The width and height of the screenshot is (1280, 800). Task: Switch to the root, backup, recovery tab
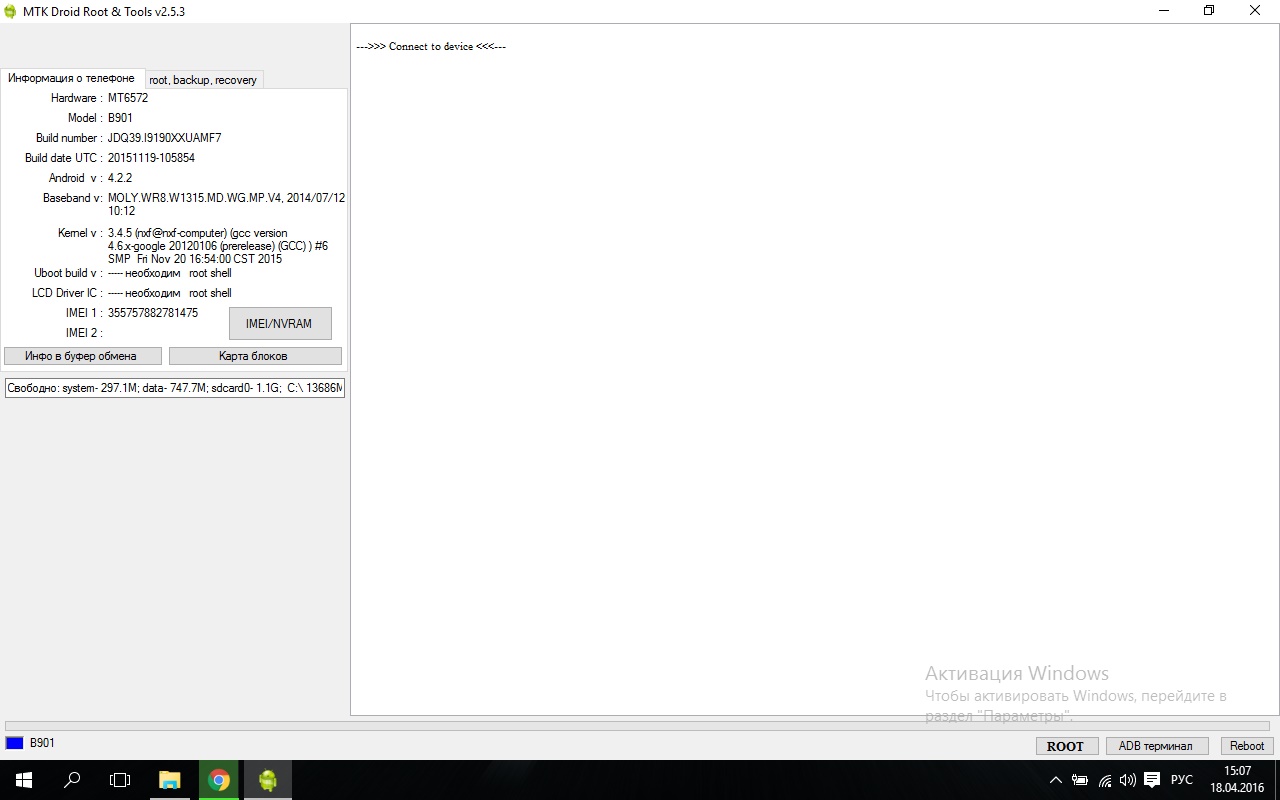click(203, 80)
